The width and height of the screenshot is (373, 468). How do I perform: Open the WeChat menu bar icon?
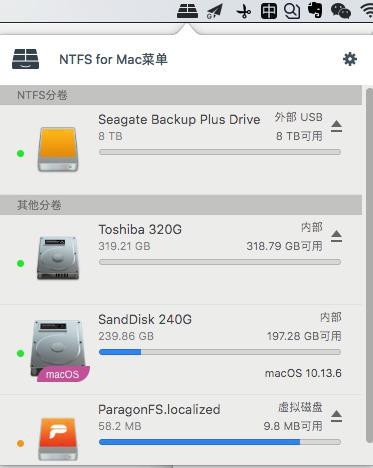tap(340, 10)
